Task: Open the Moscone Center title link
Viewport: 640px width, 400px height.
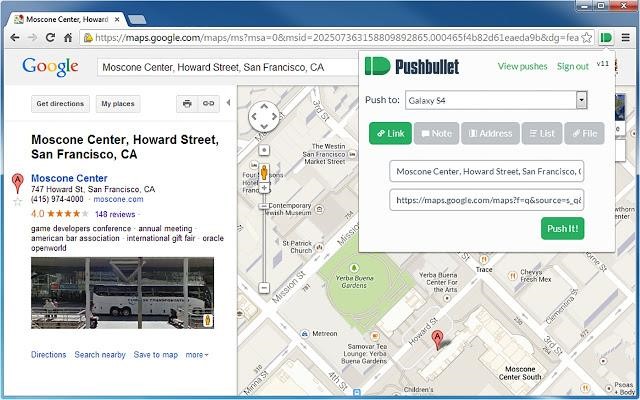Action: 69,178
